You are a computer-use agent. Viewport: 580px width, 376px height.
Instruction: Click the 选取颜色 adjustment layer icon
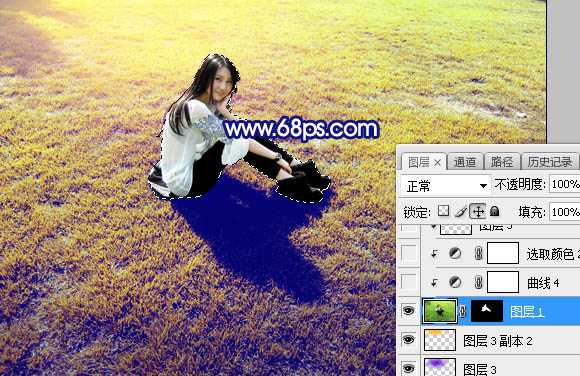point(455,253)
